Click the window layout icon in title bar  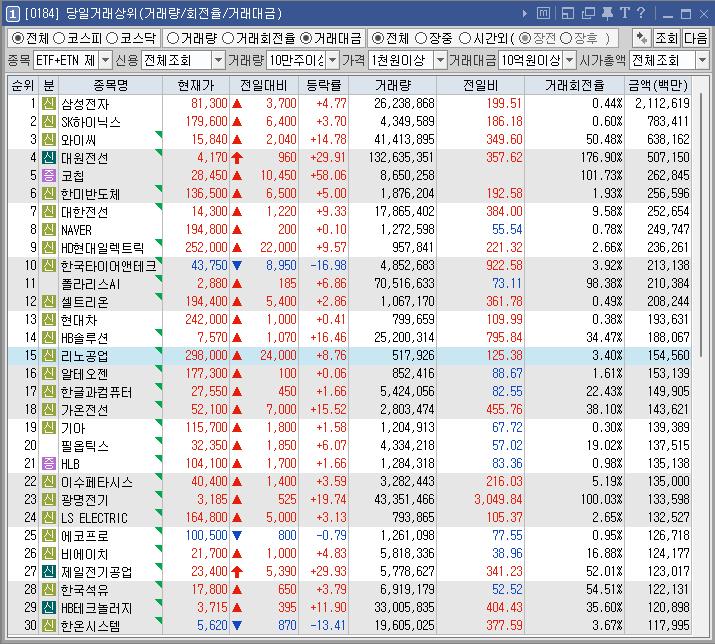568,14
